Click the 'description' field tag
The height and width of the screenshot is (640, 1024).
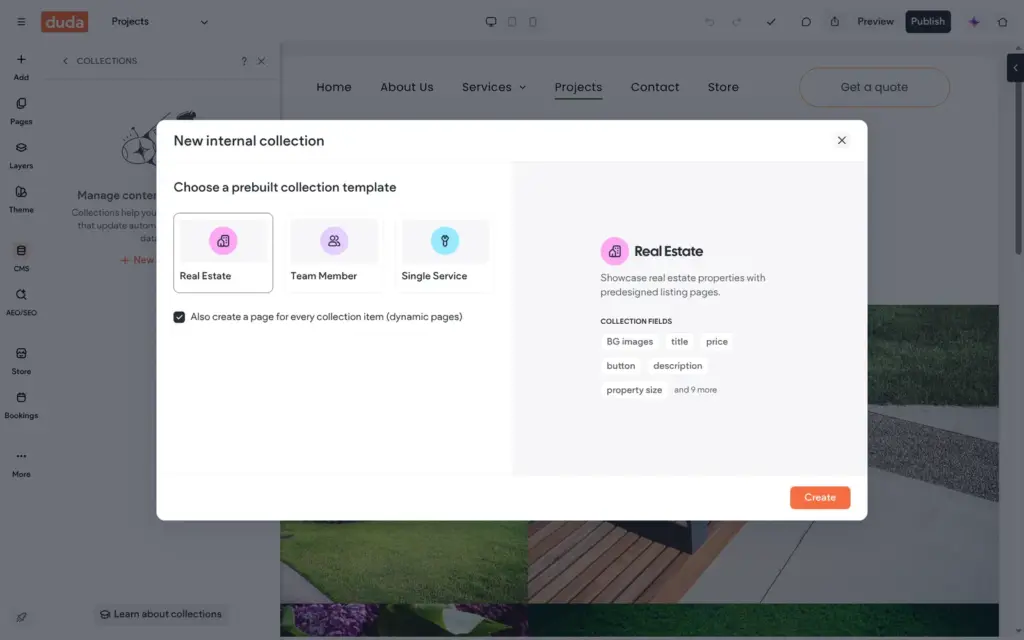(678, 366)
